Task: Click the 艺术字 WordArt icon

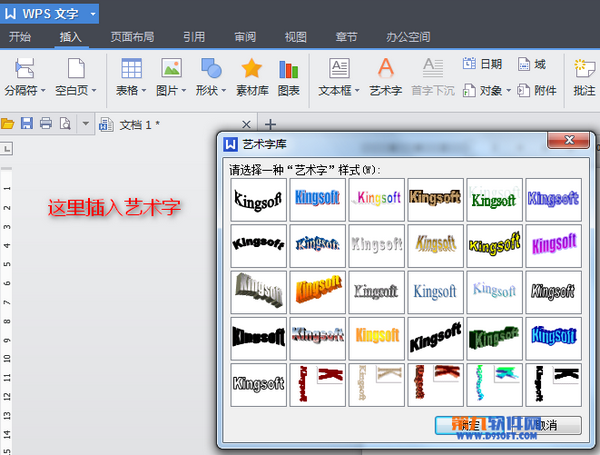Action: [x=386, y=68]
